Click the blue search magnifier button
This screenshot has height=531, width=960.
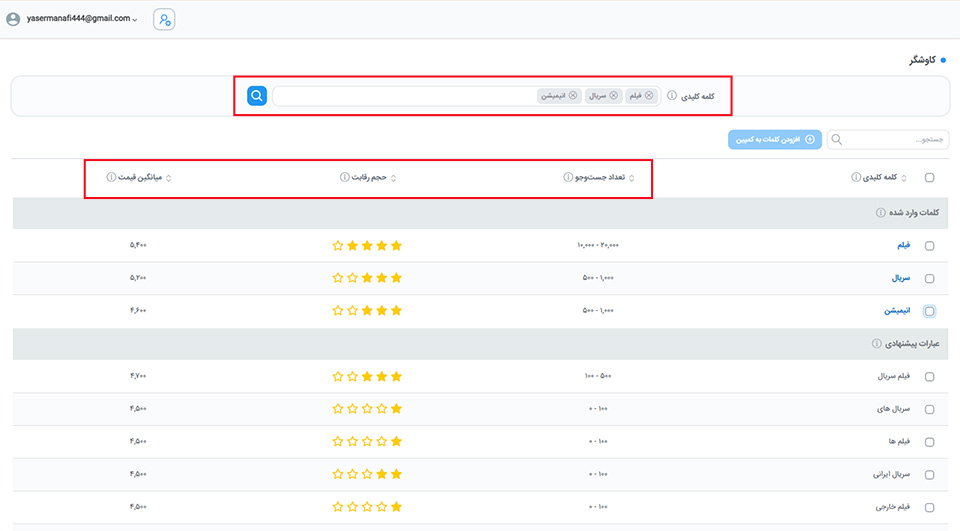tap(257, 96)
